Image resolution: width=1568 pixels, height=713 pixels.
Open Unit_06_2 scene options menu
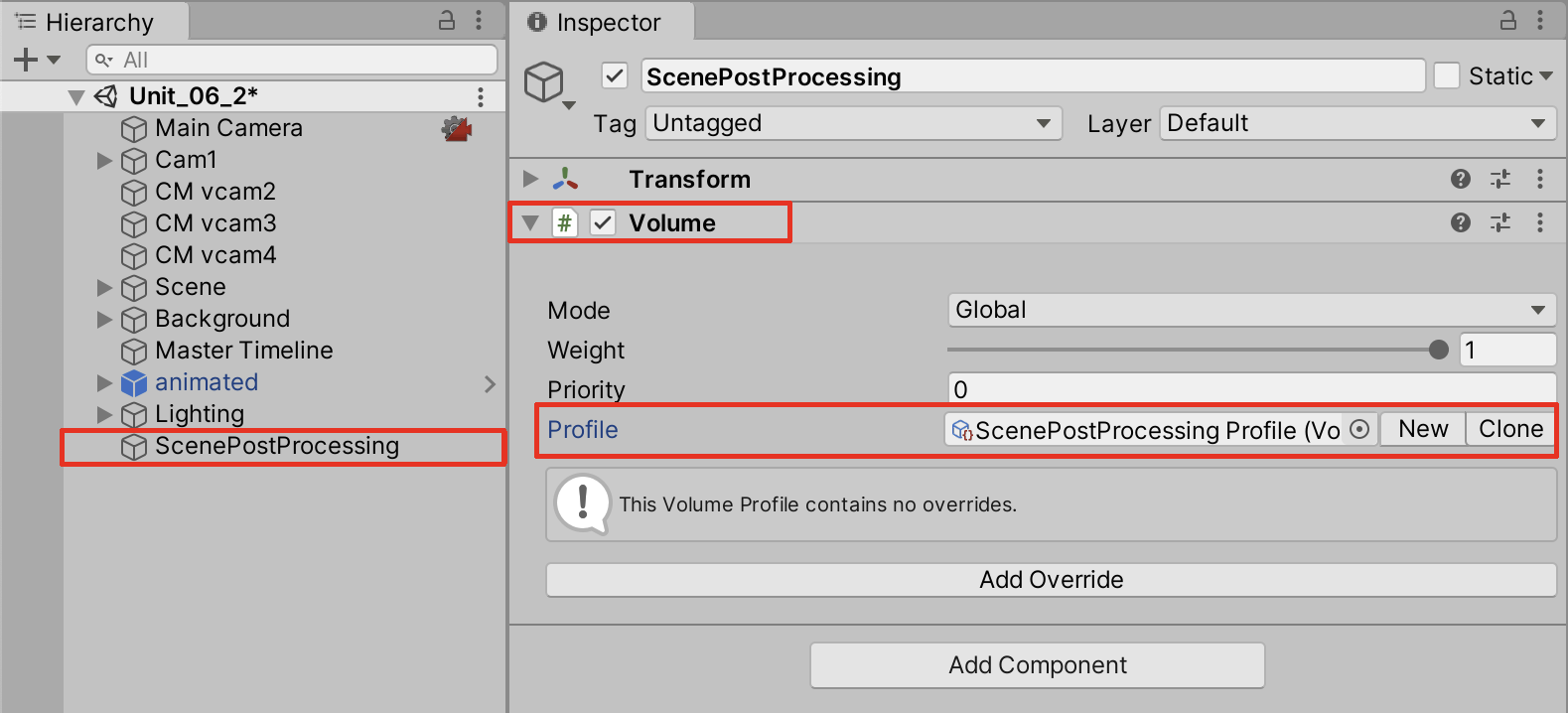(481, 96)
